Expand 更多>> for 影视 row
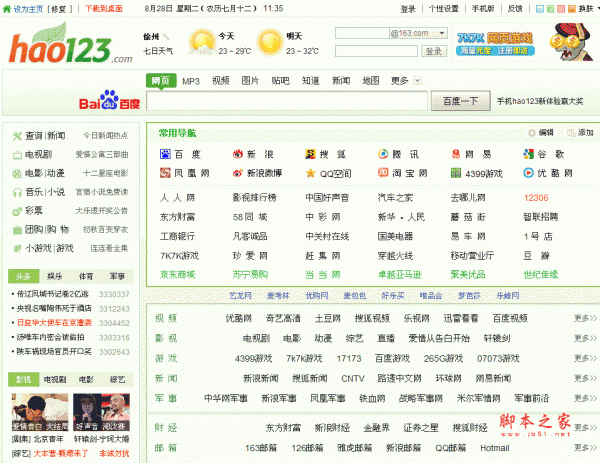This screenshot has height=463, width=600. point(585,338)
